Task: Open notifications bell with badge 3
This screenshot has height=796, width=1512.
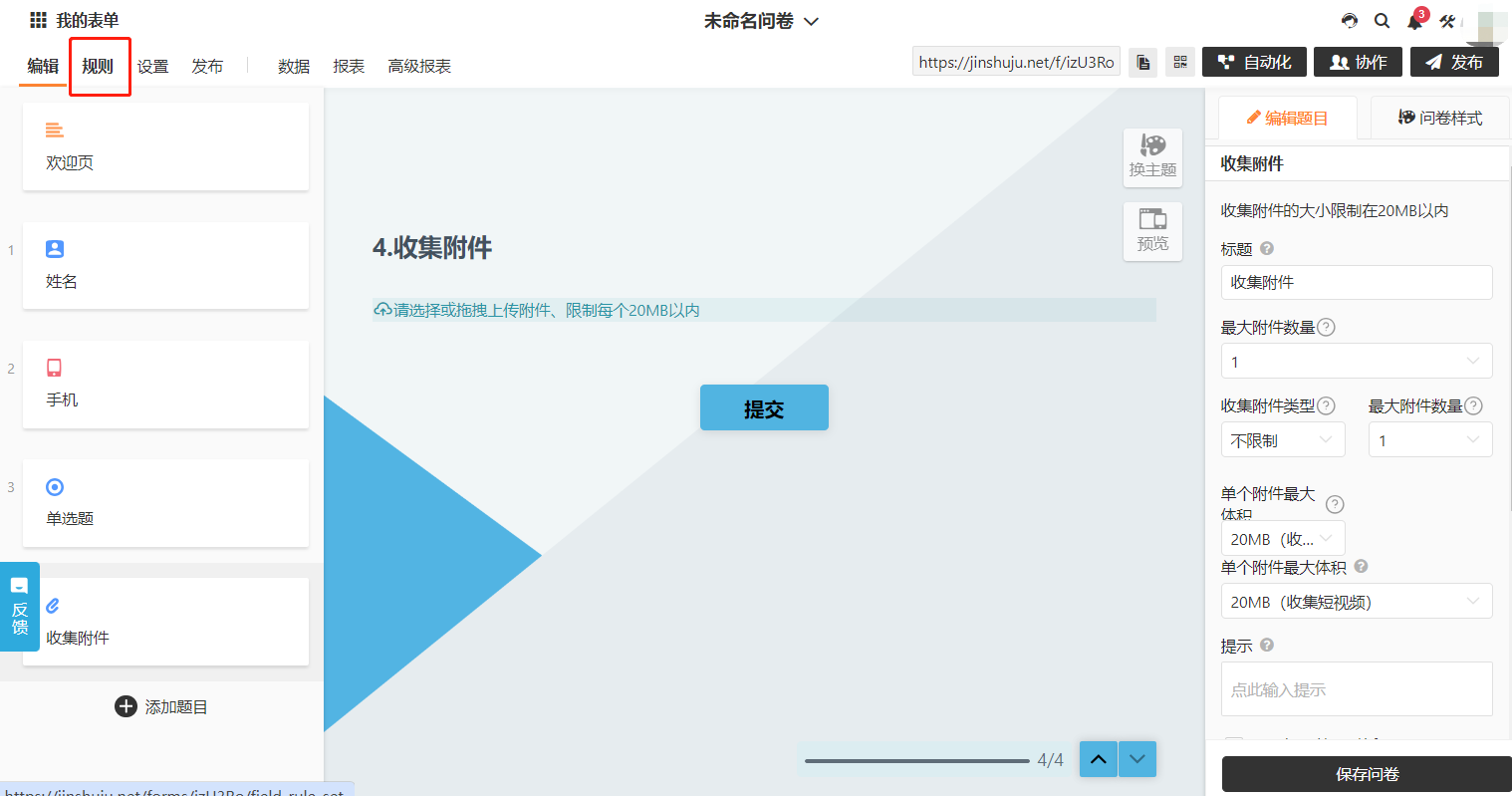Action: [x=1415, y=20]
